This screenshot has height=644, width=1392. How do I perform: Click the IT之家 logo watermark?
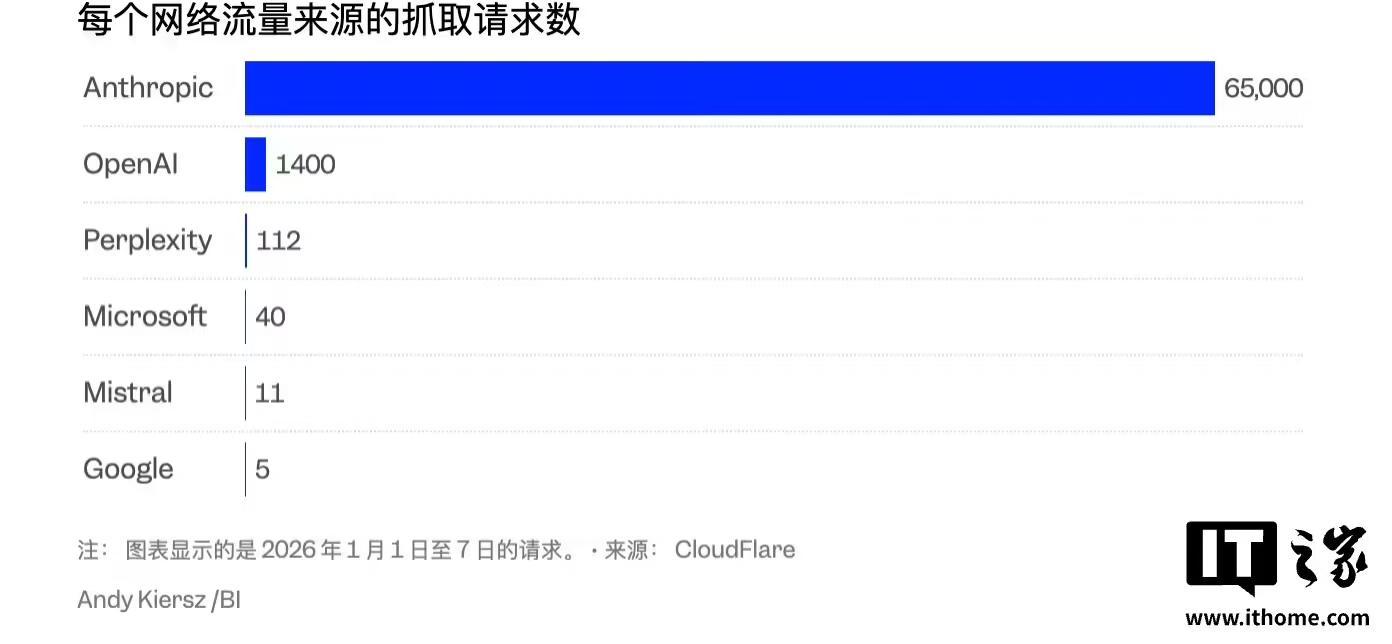coord(1276,556)
